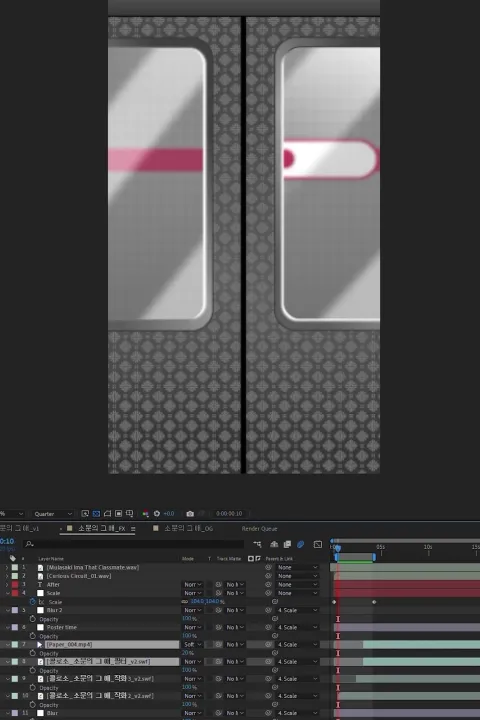Click the 0:00:00:10 preview timecode

click(229, 513)
